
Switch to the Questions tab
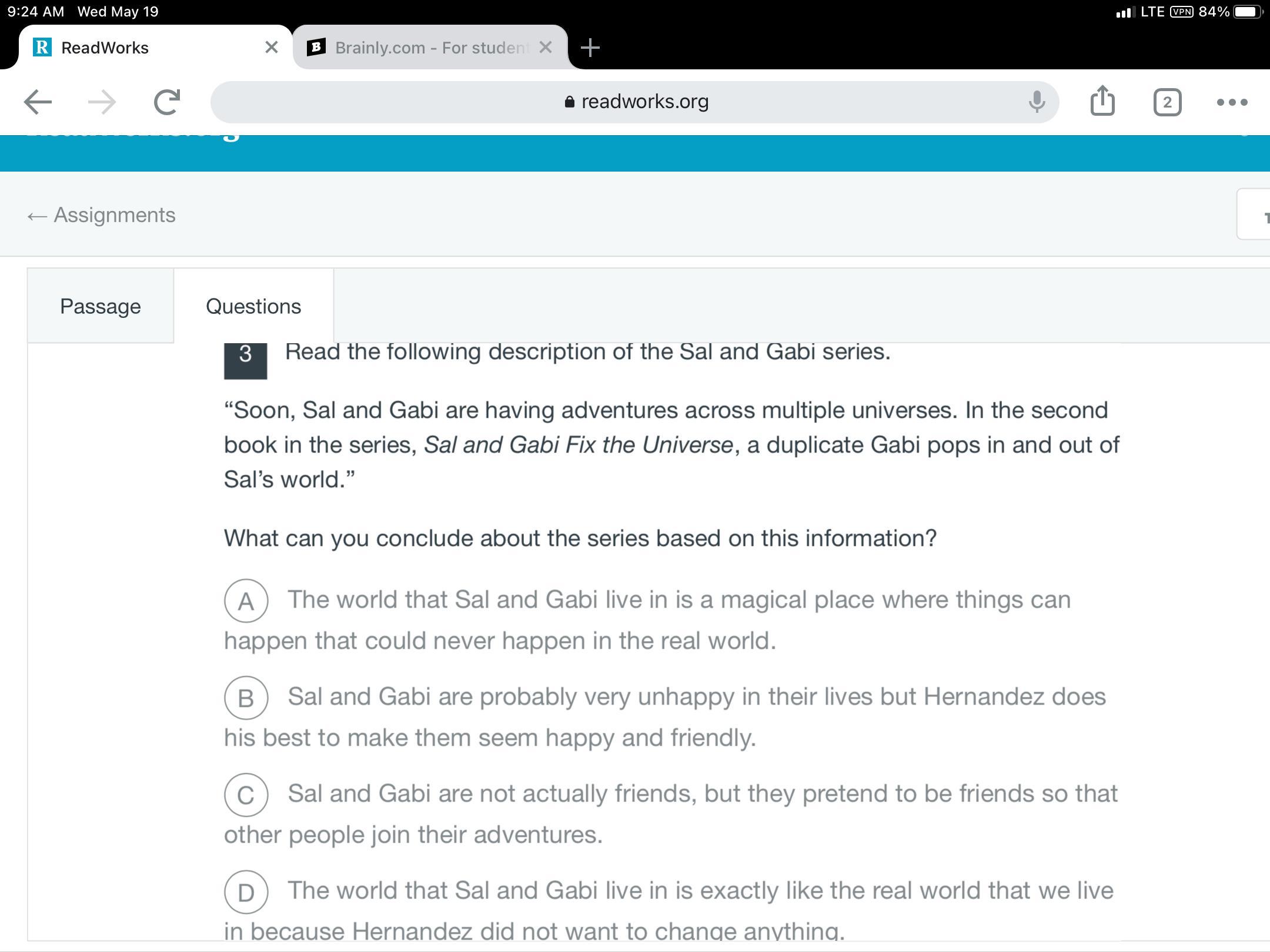[253, 306]
